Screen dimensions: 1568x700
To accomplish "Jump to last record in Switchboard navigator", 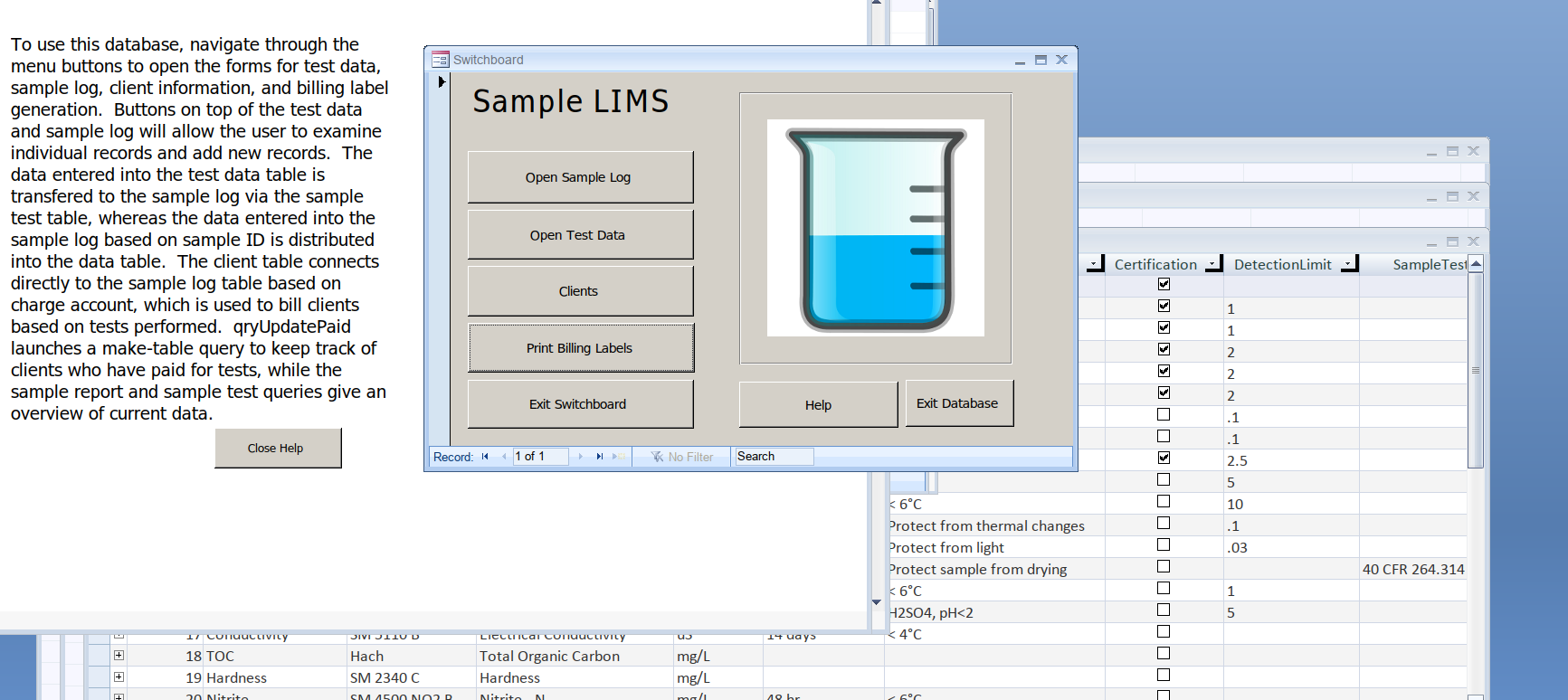I will click(x=599, y=457).
